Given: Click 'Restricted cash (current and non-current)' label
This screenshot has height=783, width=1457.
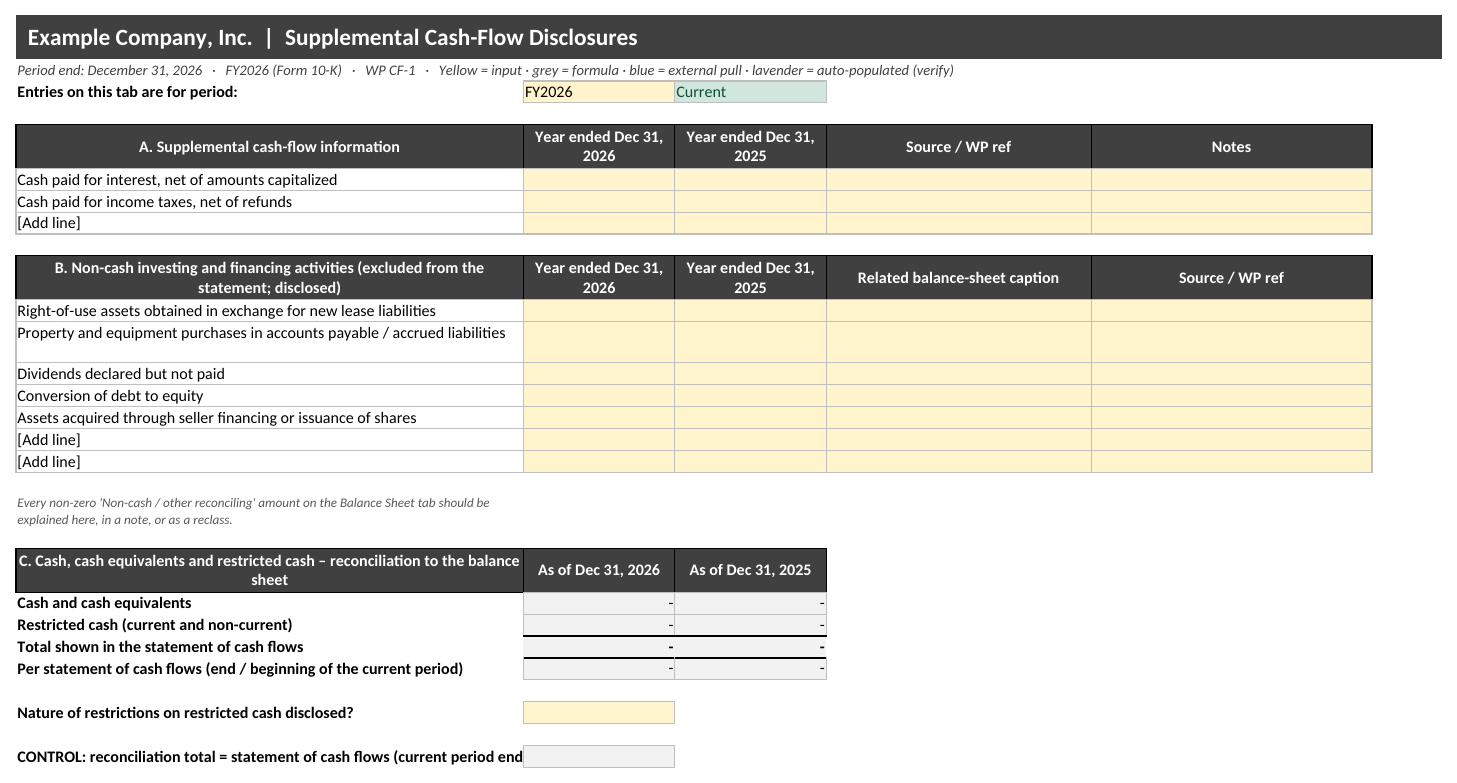Looking at the screenshot, I should click(x=155, y=625).
